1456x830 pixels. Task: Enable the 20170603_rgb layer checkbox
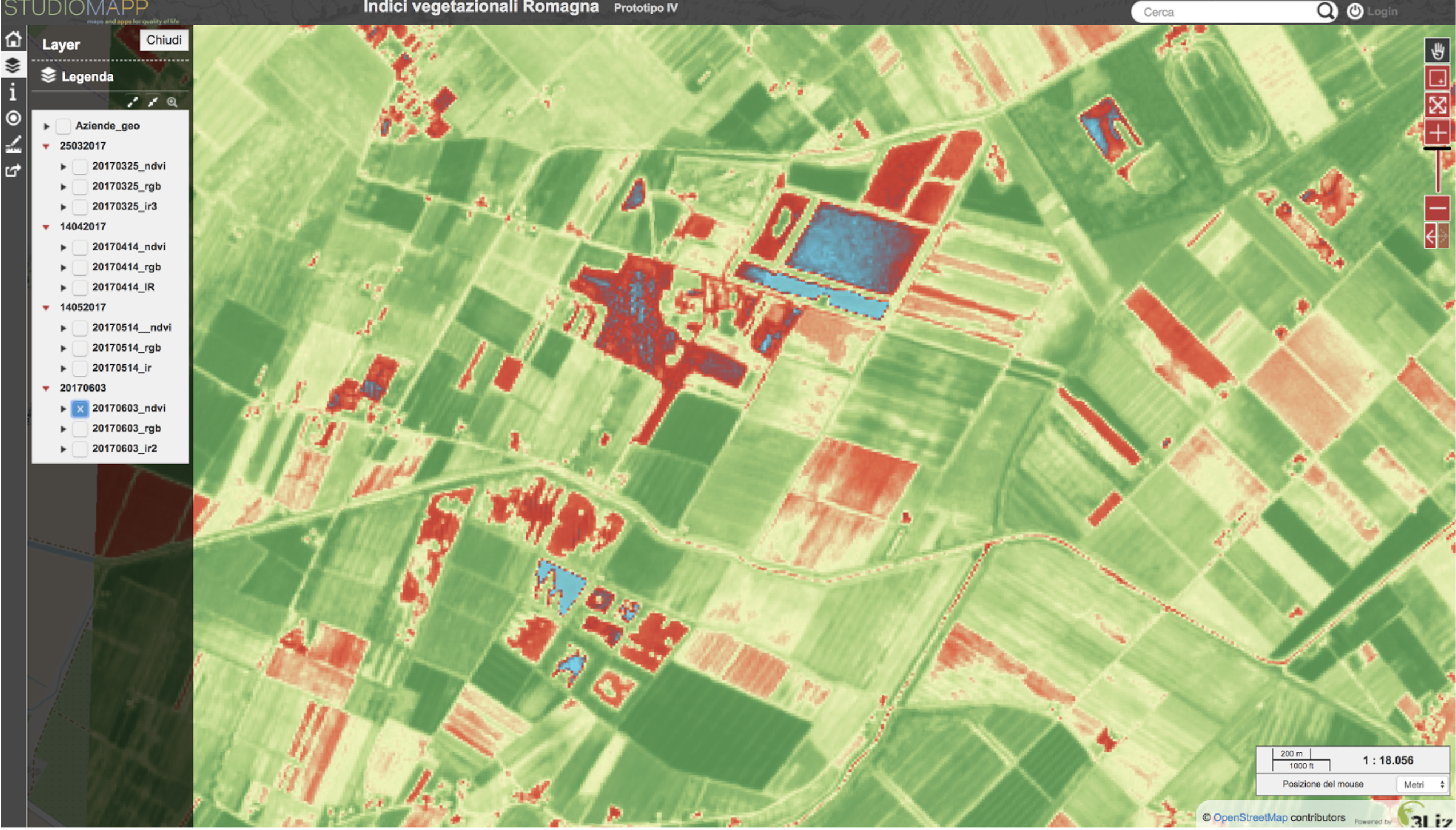(80, 429)
